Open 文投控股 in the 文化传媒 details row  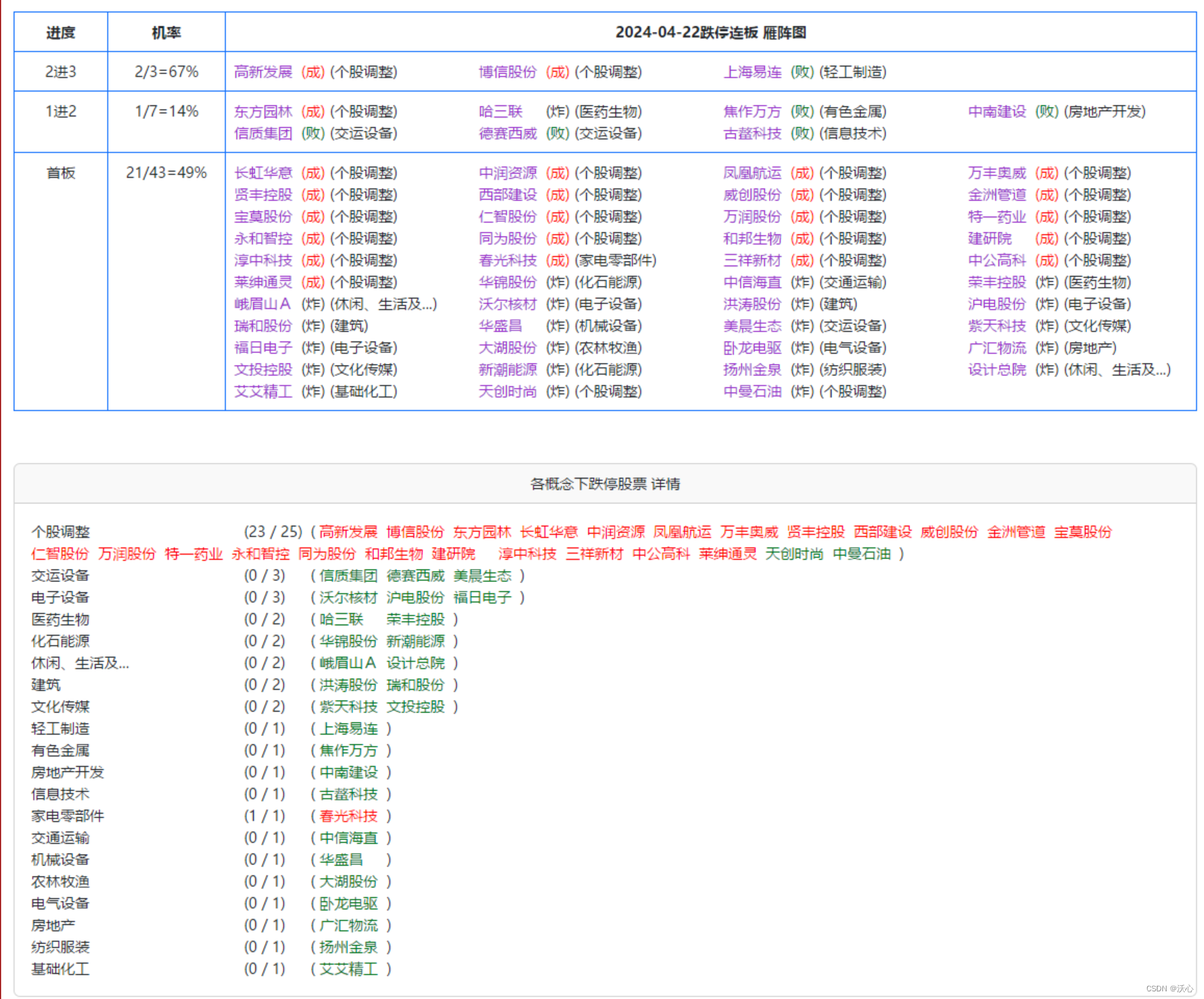coord(416,707)
